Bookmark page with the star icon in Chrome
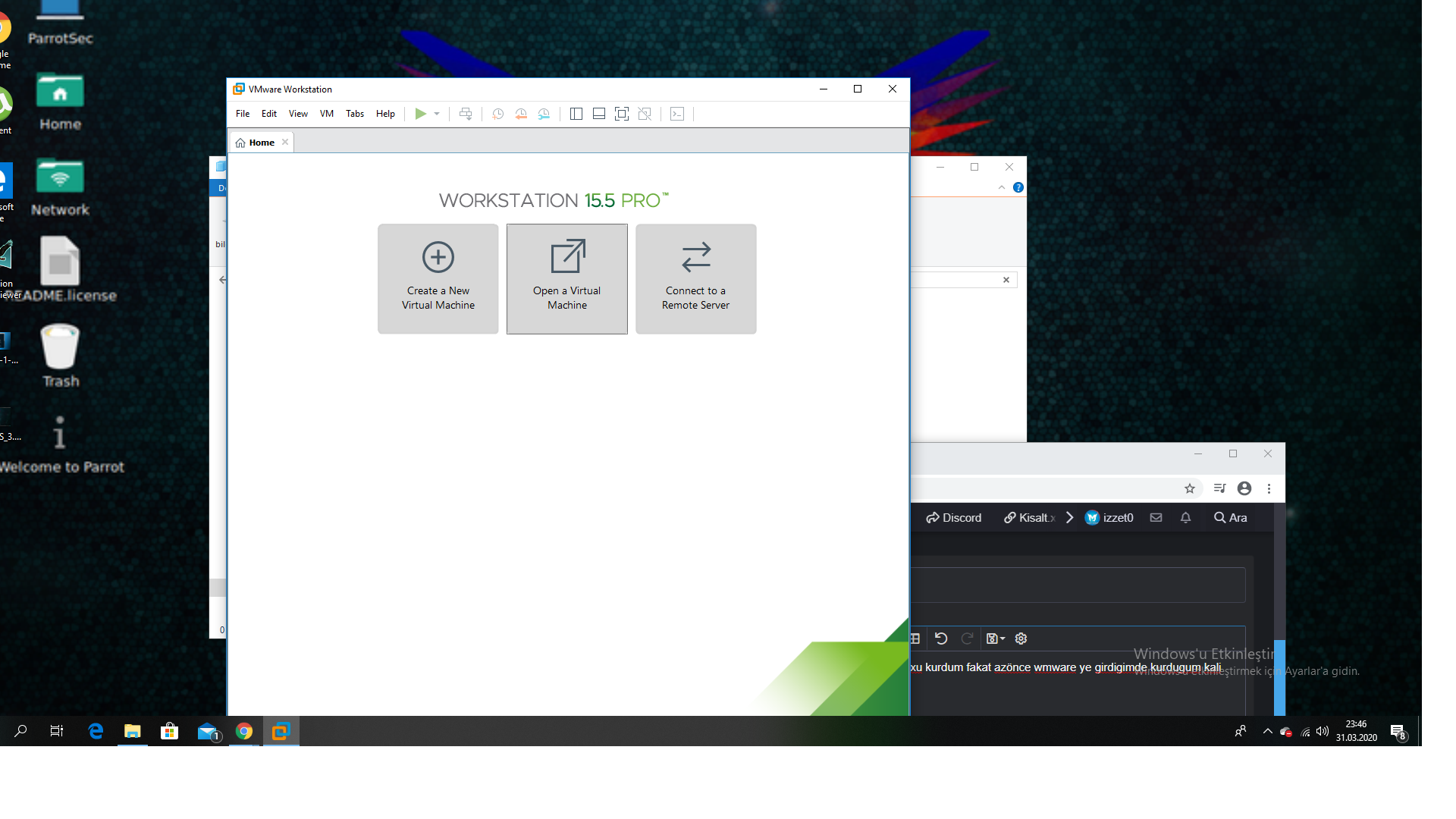 [1190, 488]
